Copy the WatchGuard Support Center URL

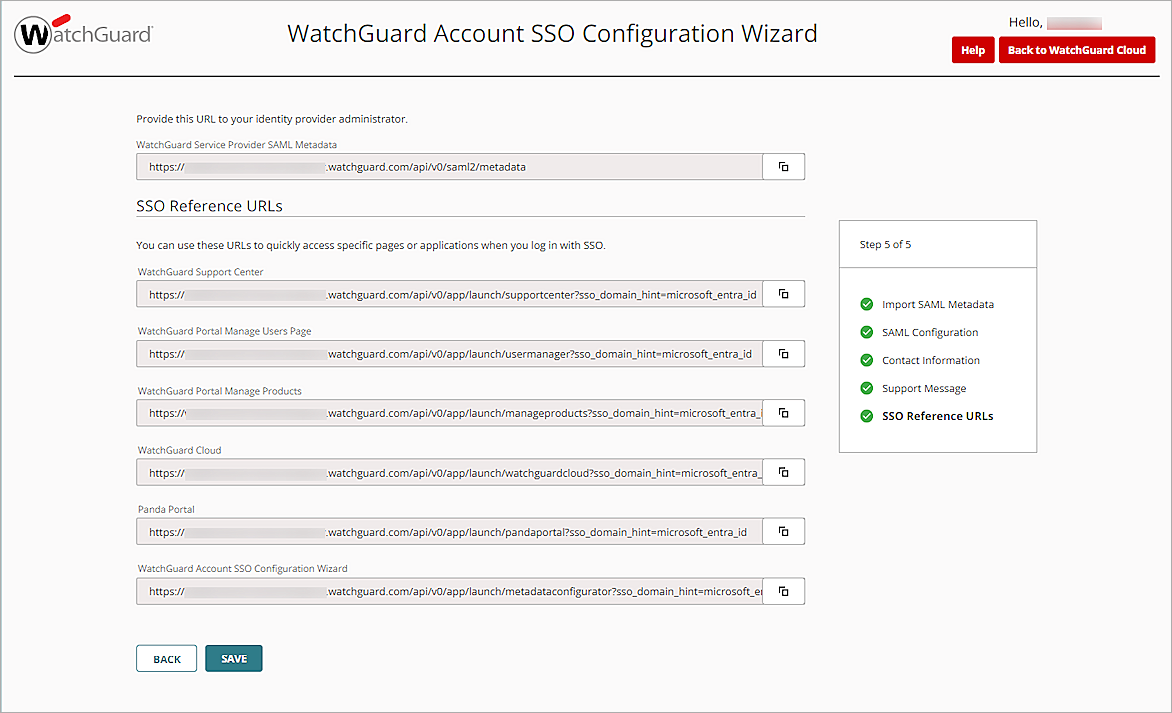tap(783, 293)
